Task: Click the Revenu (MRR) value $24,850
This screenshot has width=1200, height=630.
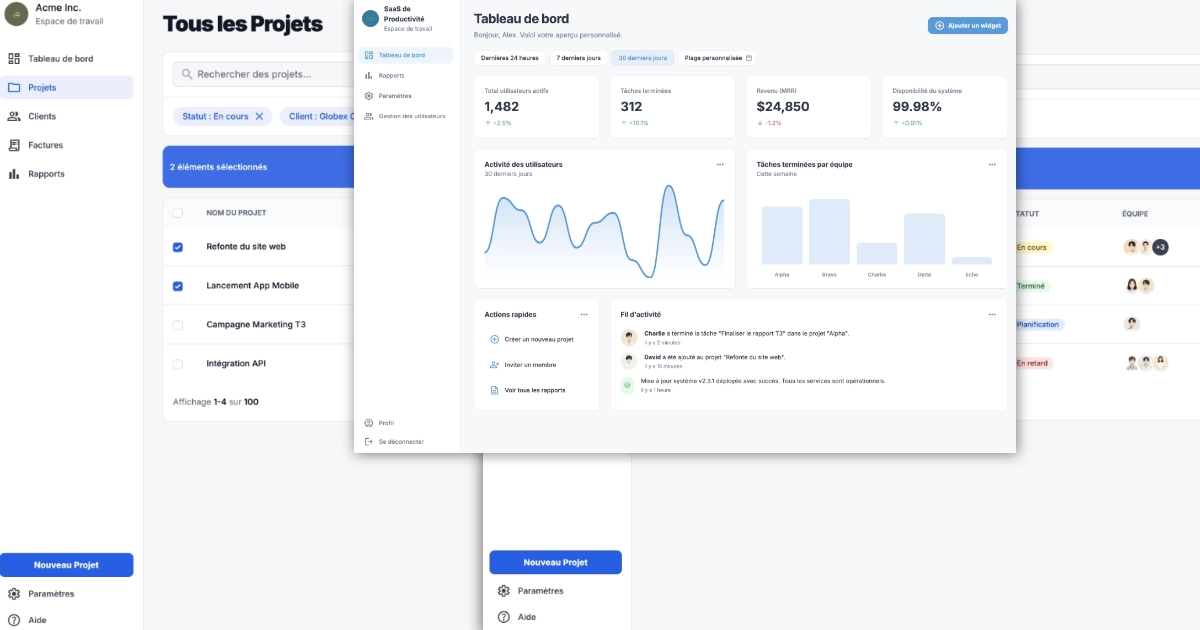Action: coord(783,106)
